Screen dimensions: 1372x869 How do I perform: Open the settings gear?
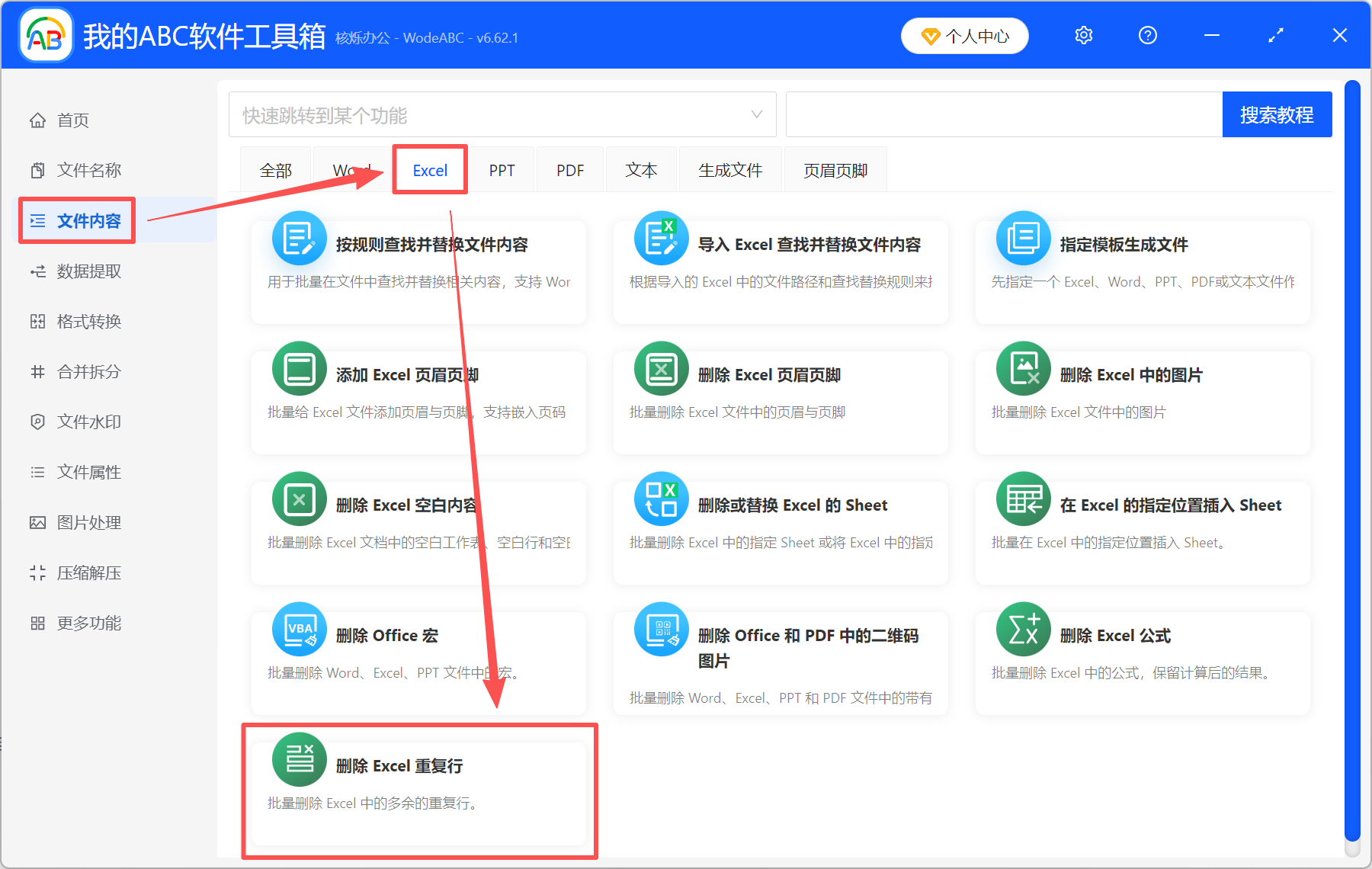(1083, 35)
